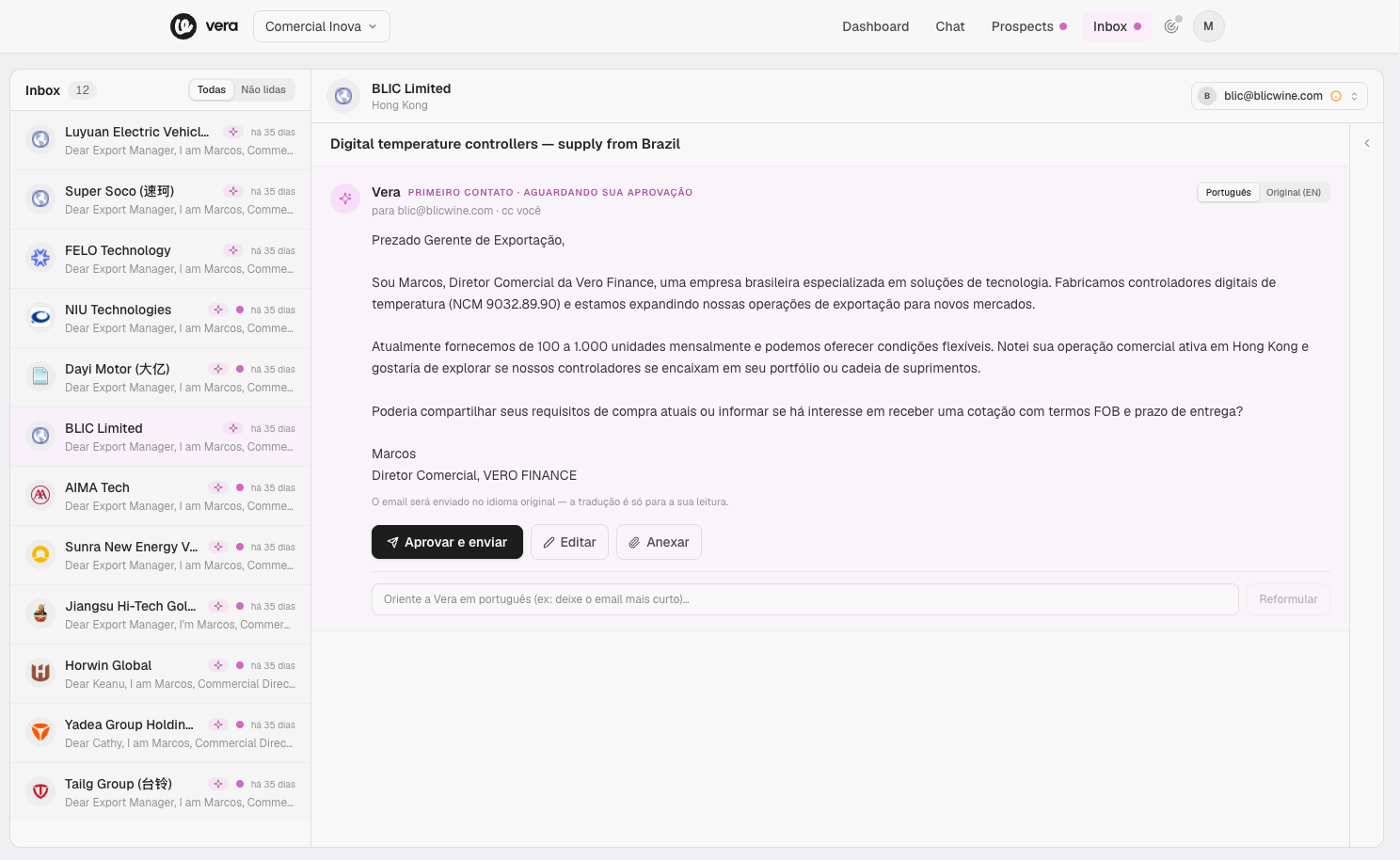Open Jiangsu Hi-Tech conversation
The width and height of the screenshot is (1400, 860).
coord(160,614)
